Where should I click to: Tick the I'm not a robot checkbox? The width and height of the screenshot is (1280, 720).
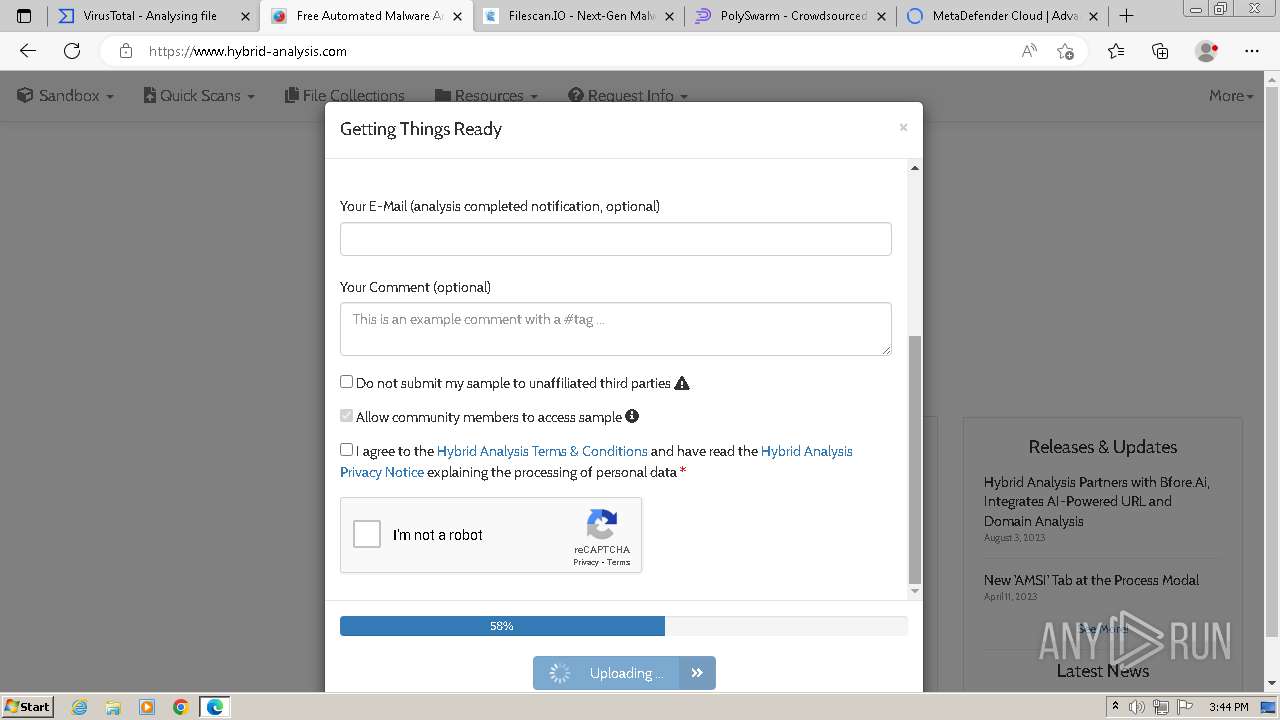(x=367, y=535)
